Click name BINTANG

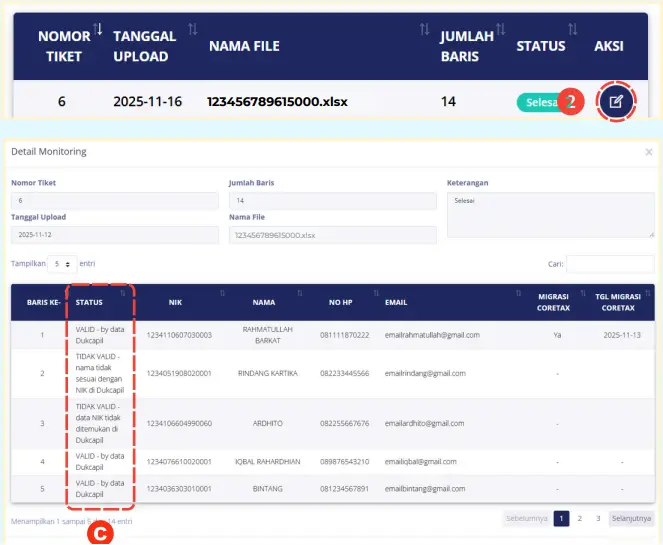pyautogui.click(x=268, y=489)
